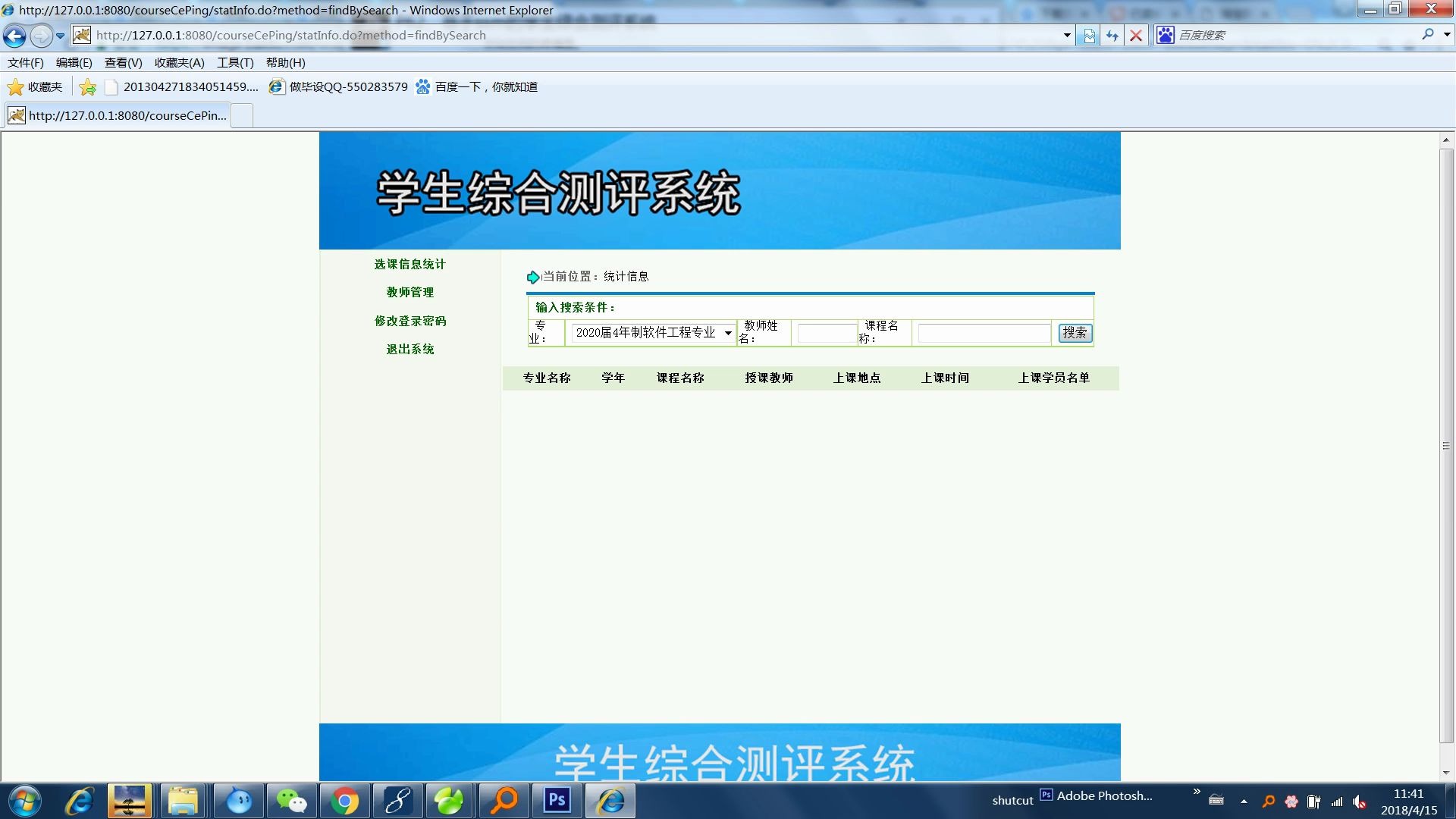Click 修改登录密码 to change password
This screenshot has height=819, width=1456.
pyautogui.click(x=410, y=321)
